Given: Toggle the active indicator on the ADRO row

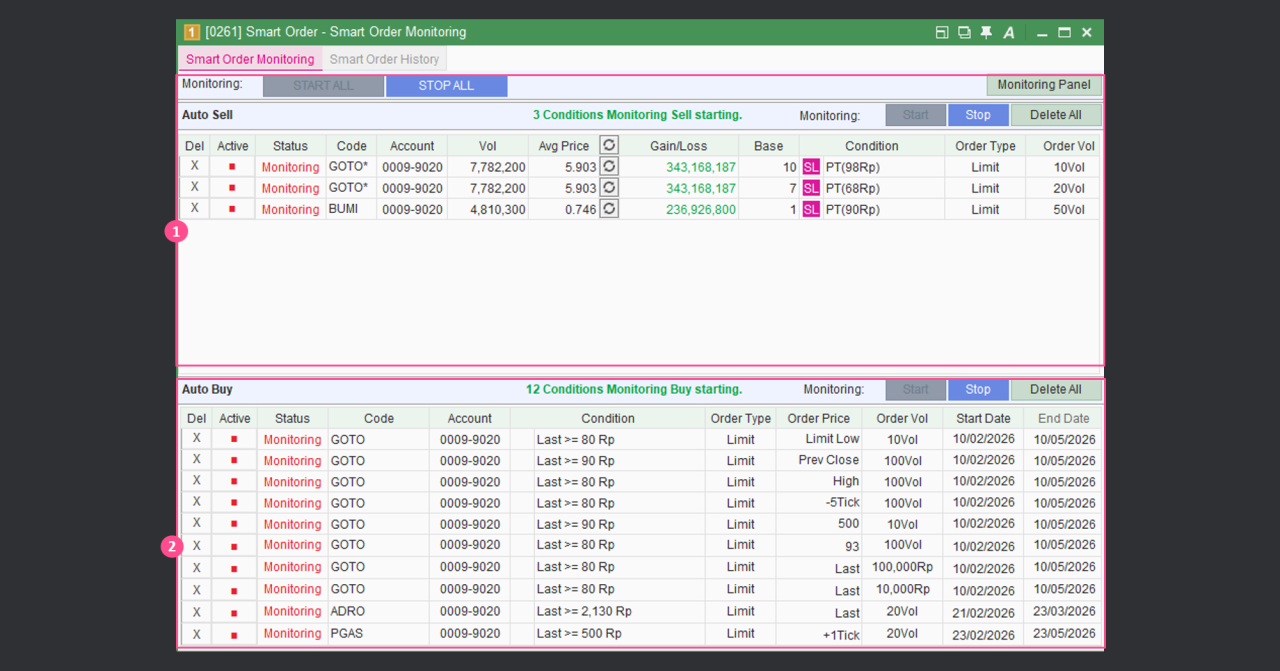Looking at the screenshot, I should pos(234,612).
